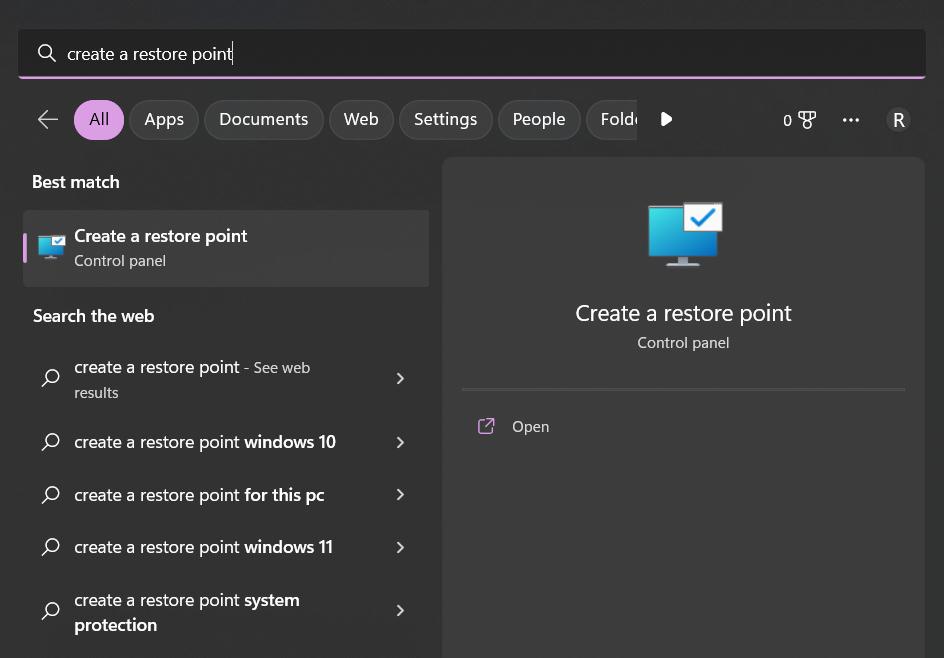The image size is (944, 658).
Task: Select 'create a restore point for this pc' suggestion
Action: point(226,495)
